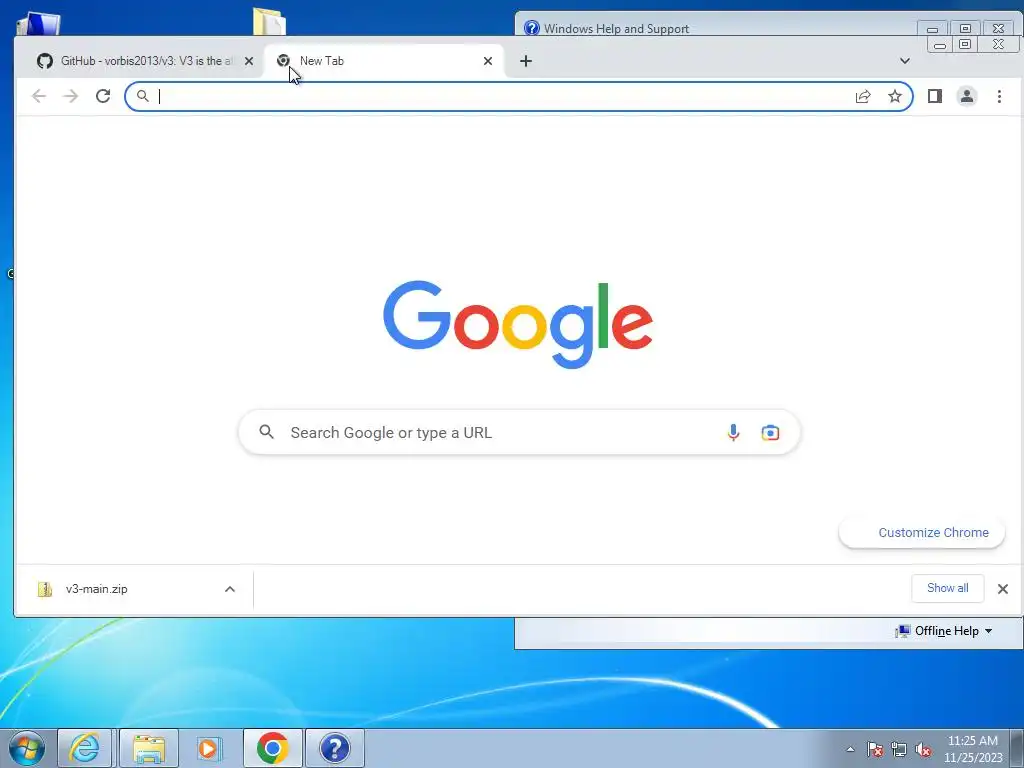Show all downloads

click(948, 588)
